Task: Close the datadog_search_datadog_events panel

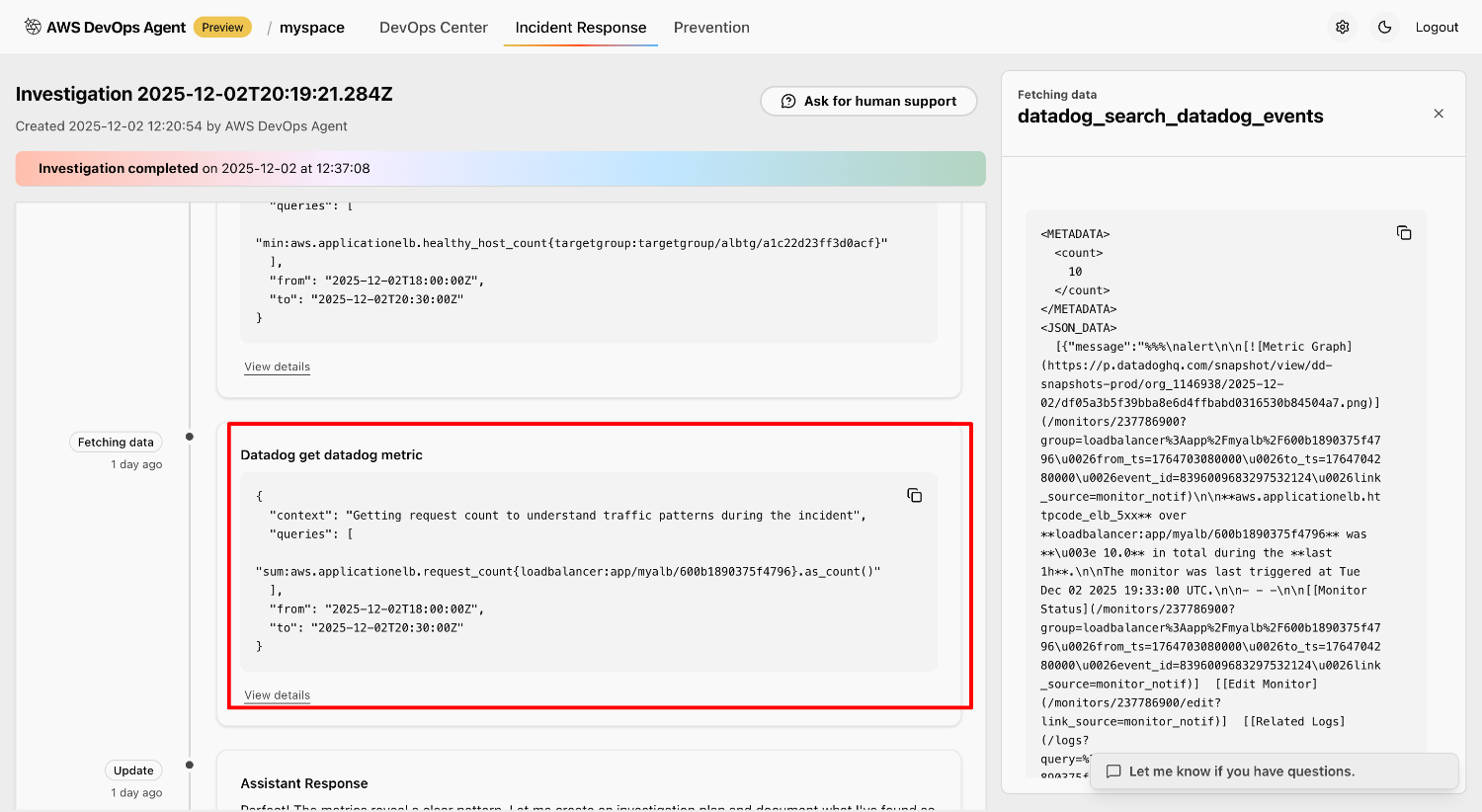Action: click(x=1439, y=114)
